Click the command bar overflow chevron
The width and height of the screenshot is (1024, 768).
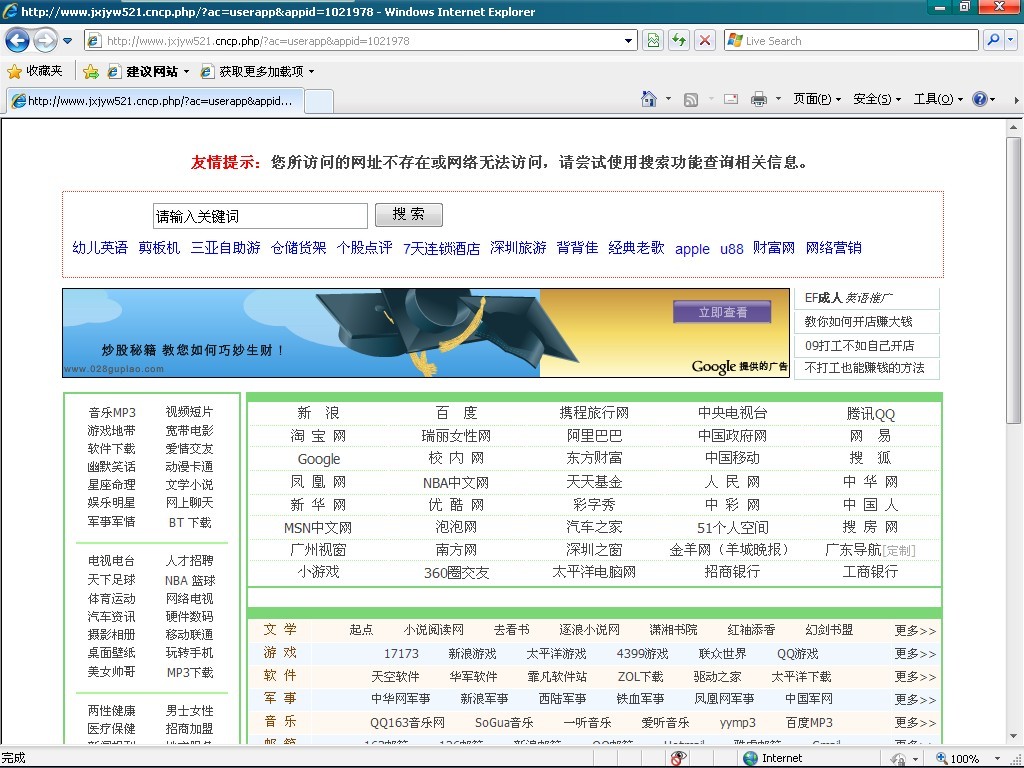(1016, 100)
